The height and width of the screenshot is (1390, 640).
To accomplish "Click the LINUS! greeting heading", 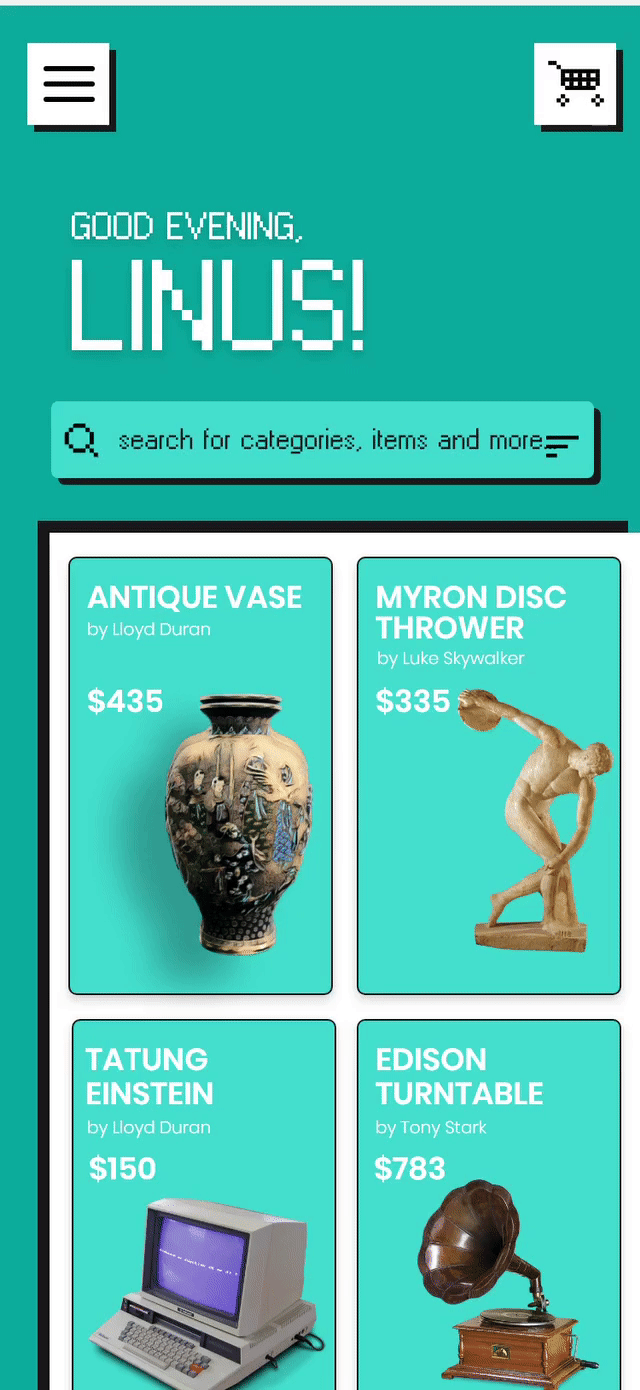I will point(218,304).
